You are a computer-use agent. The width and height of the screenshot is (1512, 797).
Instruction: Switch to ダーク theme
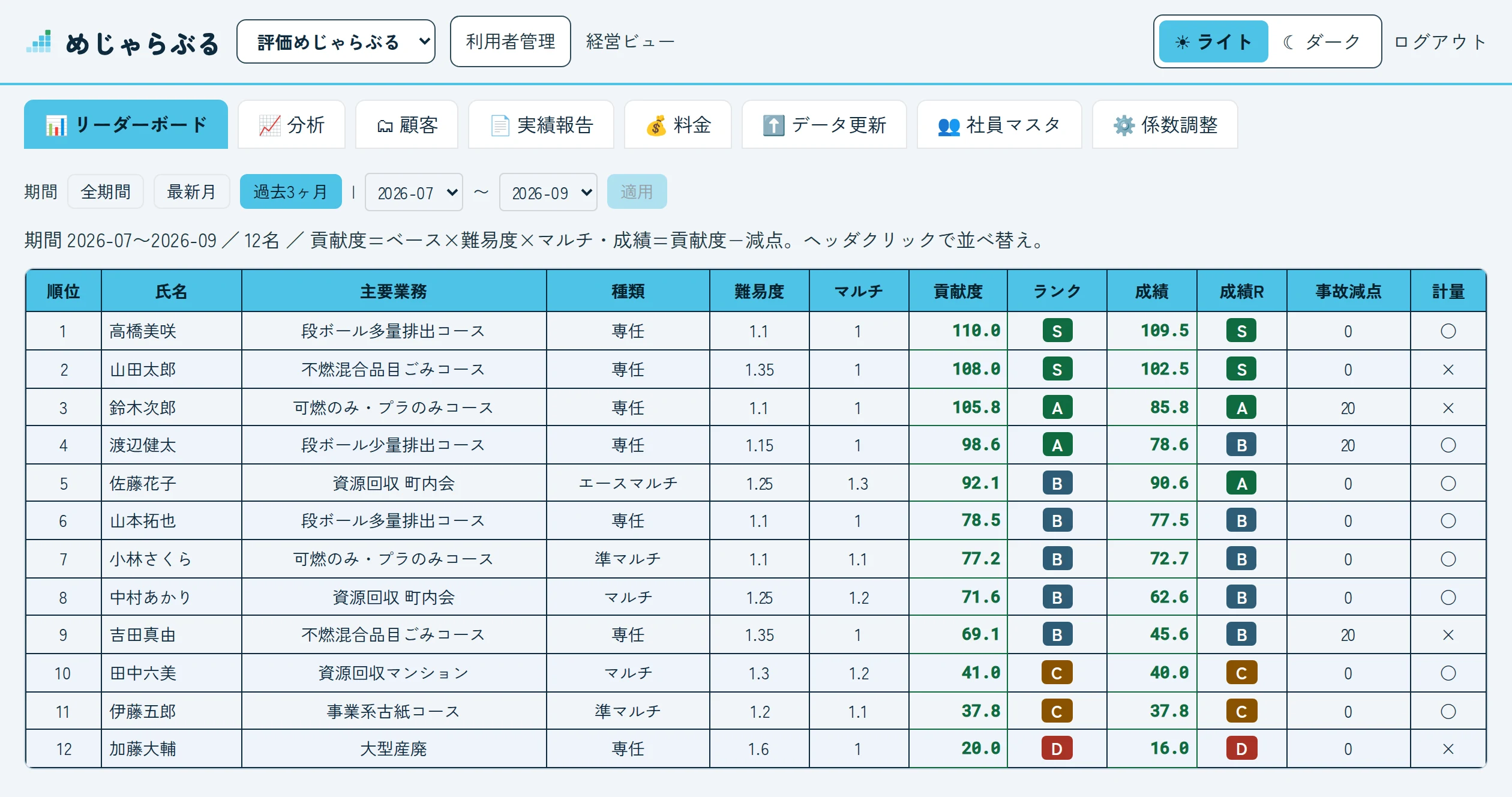[1322, 41]
